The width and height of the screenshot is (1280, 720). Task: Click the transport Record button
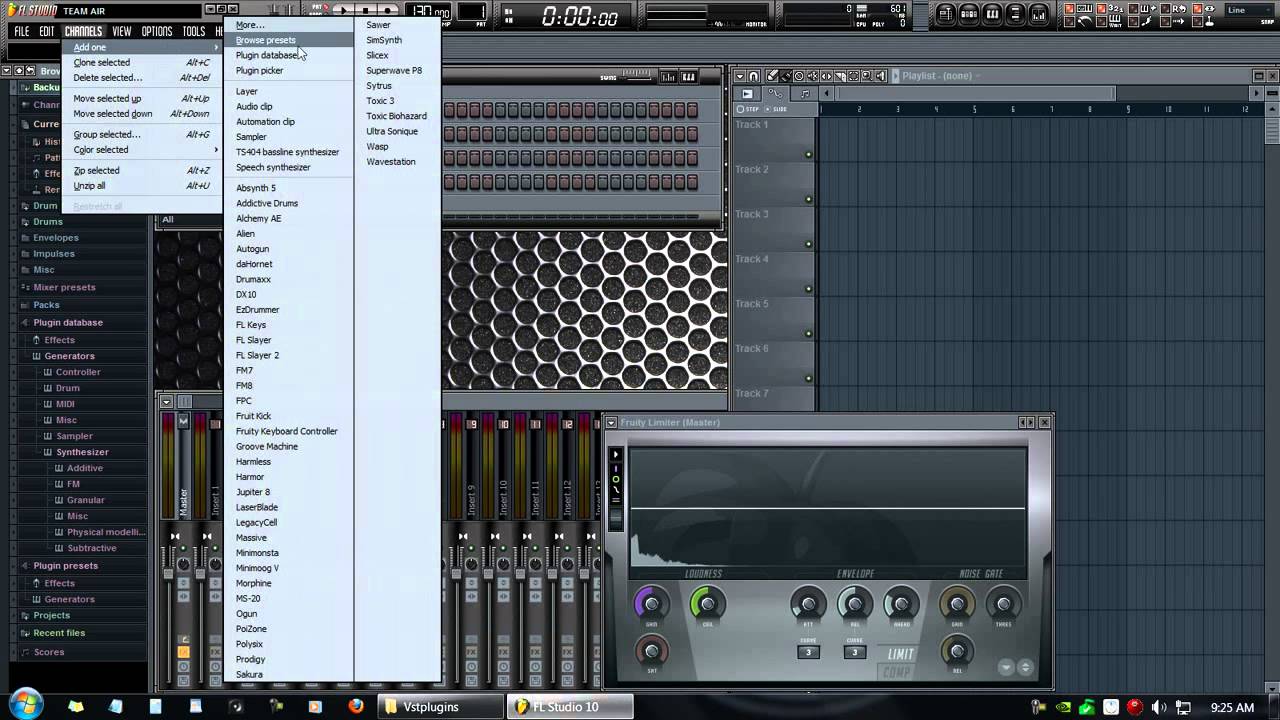click(387, 11)
